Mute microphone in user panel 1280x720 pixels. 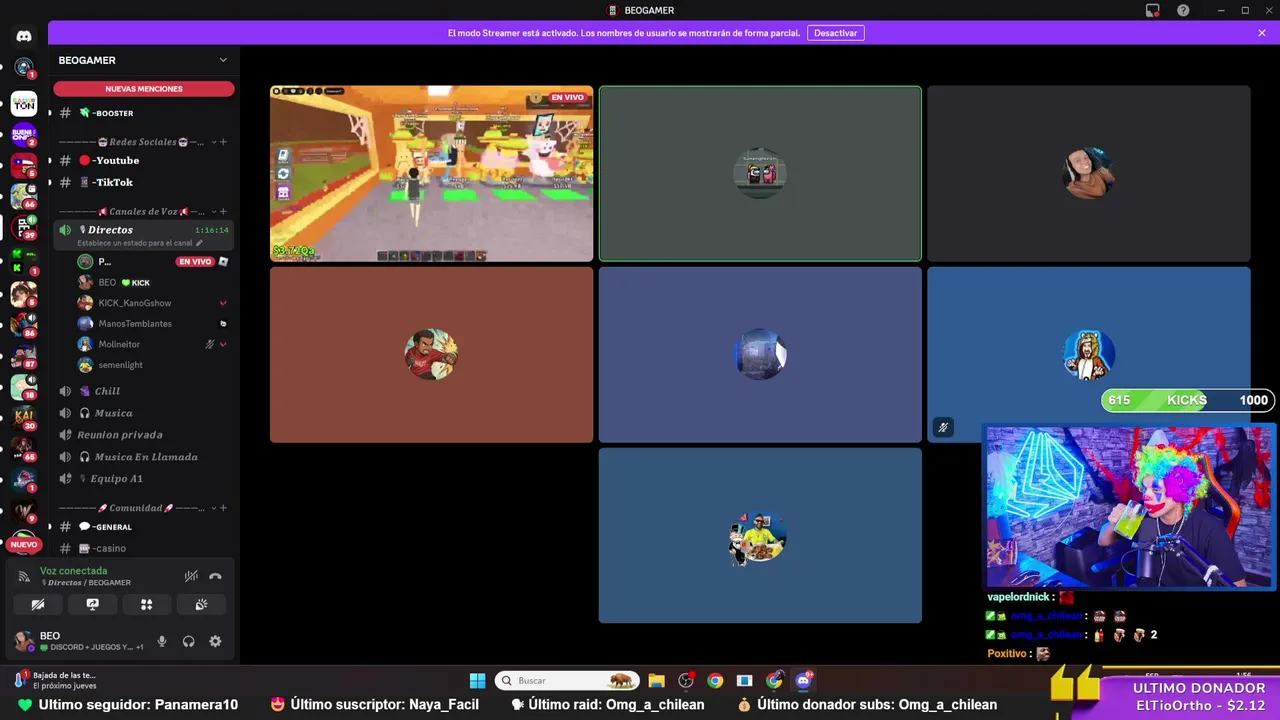click(x=162, y=641)
